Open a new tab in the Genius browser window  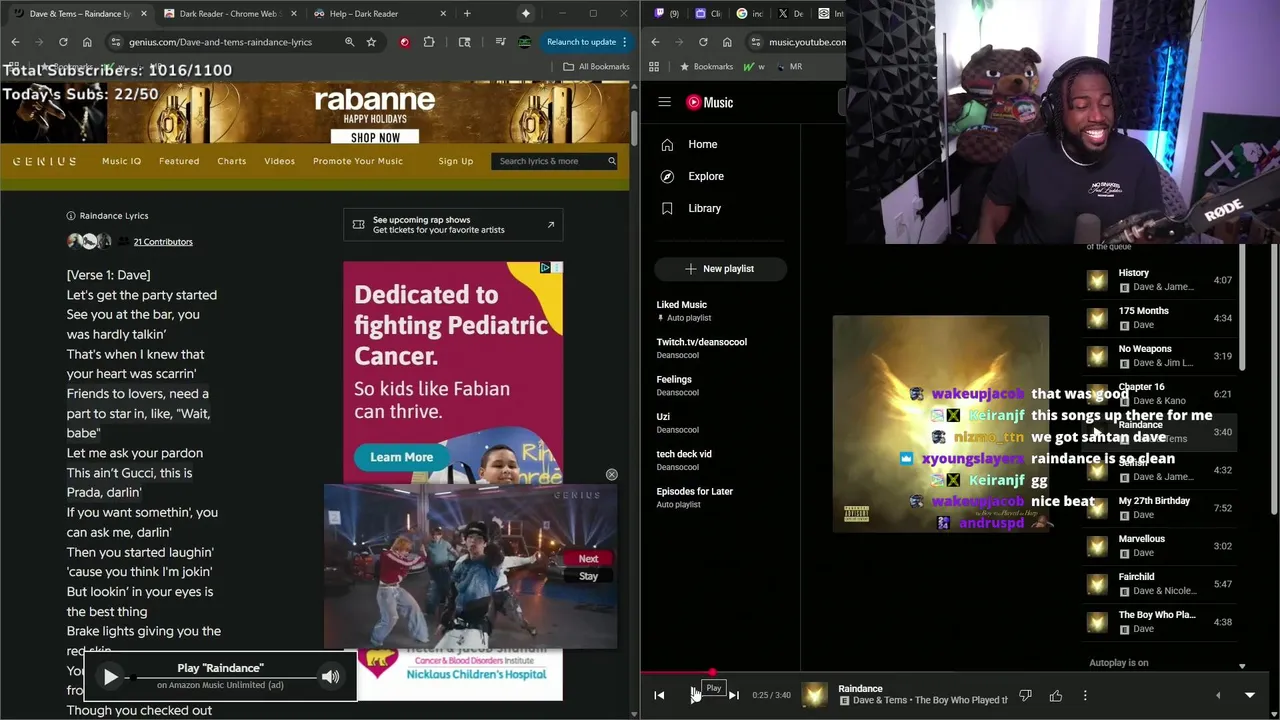pyautogui.click(x=467, y=14)
